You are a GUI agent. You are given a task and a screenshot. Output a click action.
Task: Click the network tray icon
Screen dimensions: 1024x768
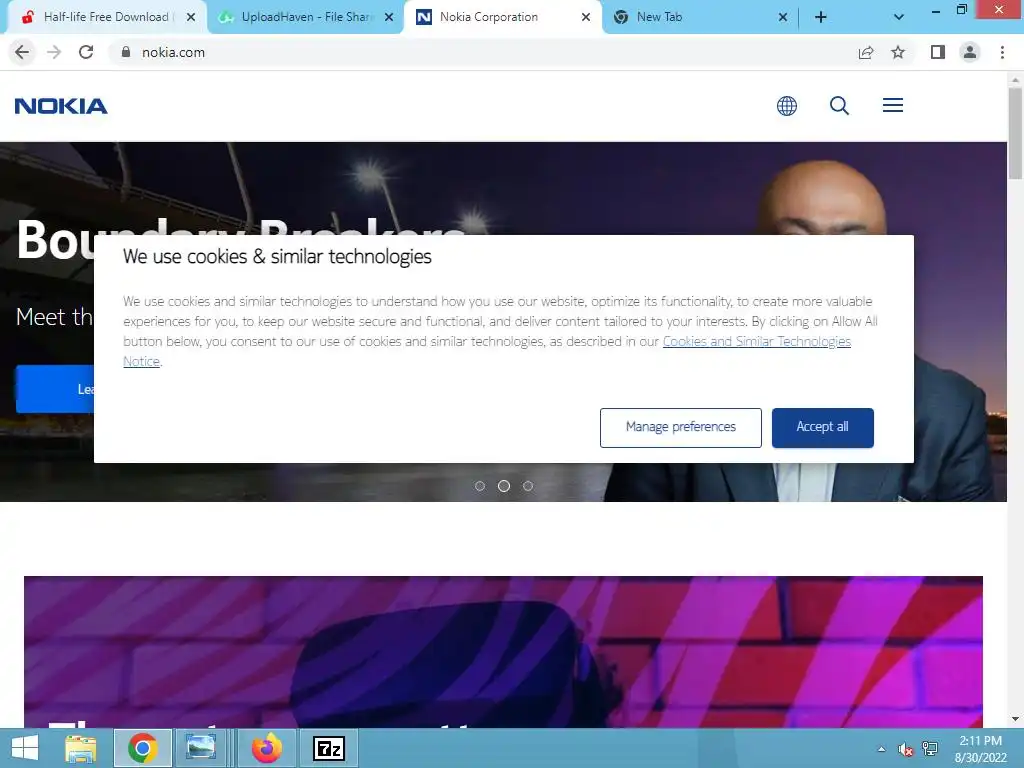(930, 749)
